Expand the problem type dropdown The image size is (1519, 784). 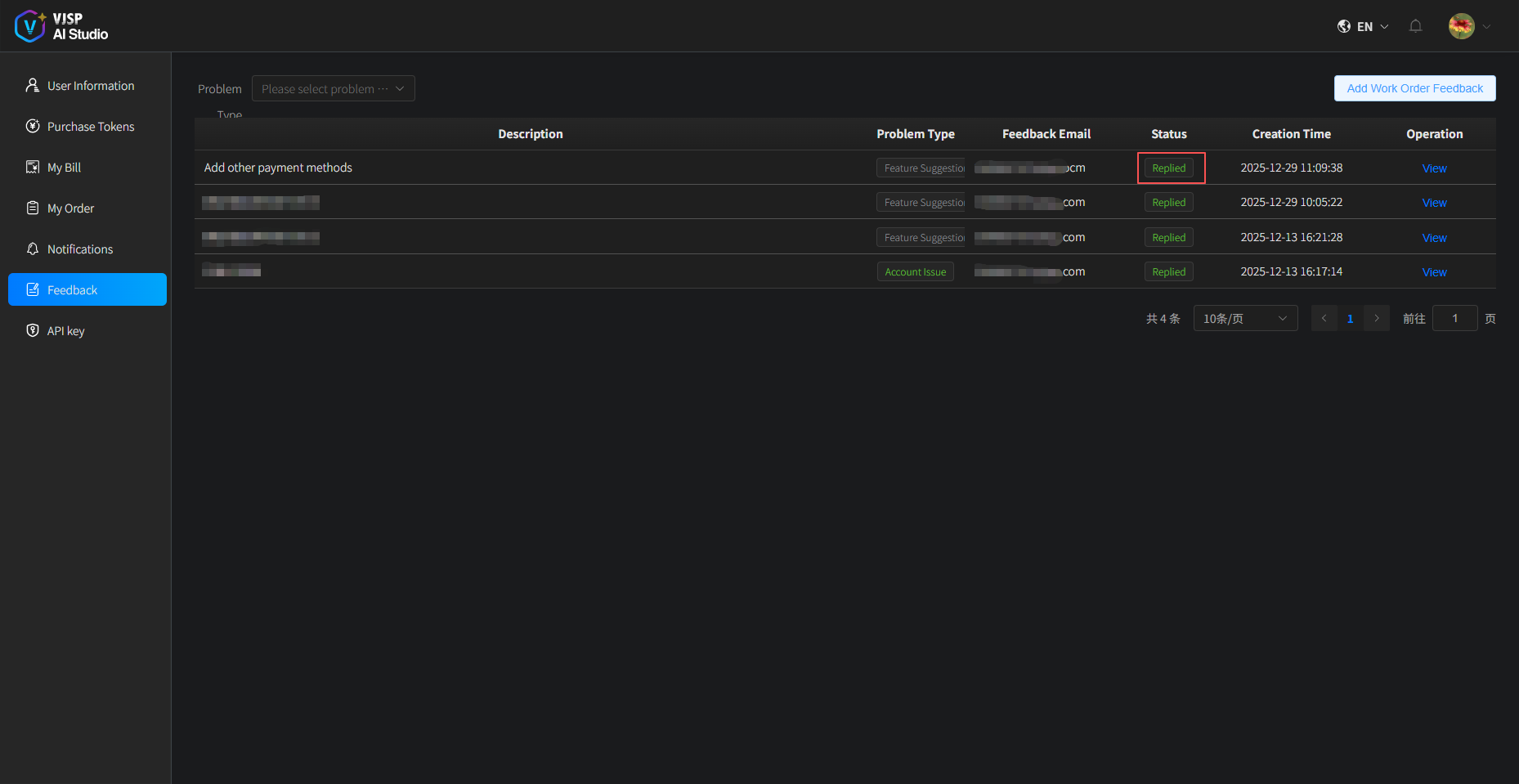[x=334, y=88]
